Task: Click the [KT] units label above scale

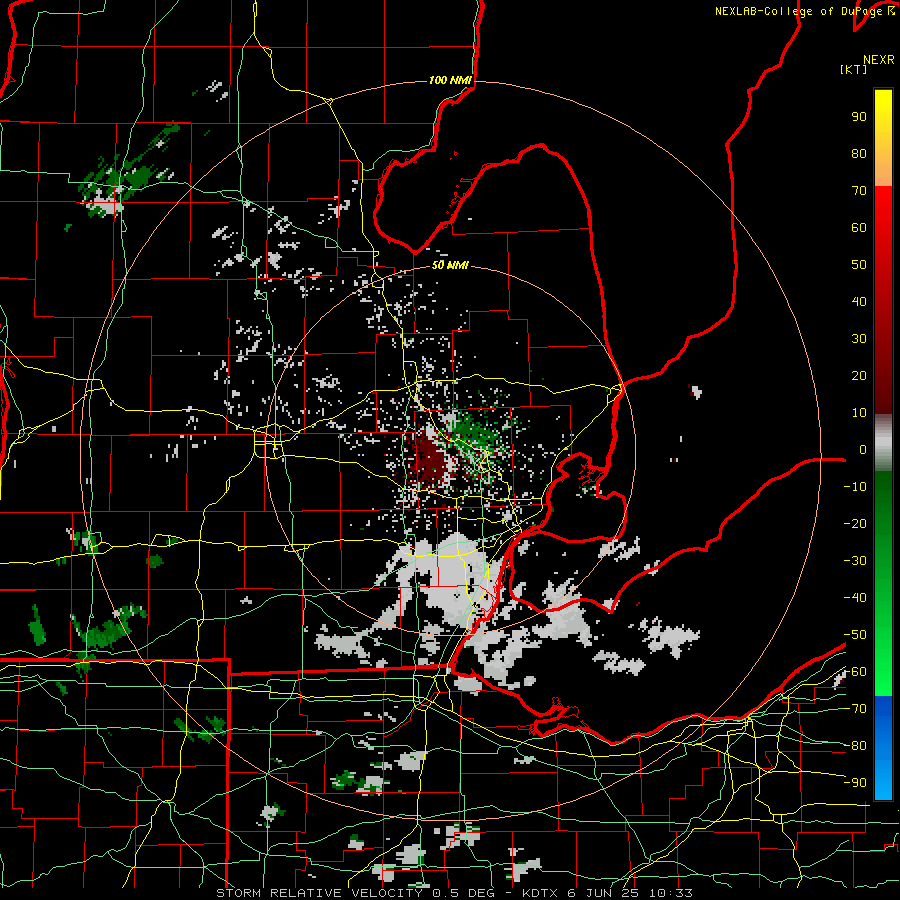Action: tap(854, 69)
